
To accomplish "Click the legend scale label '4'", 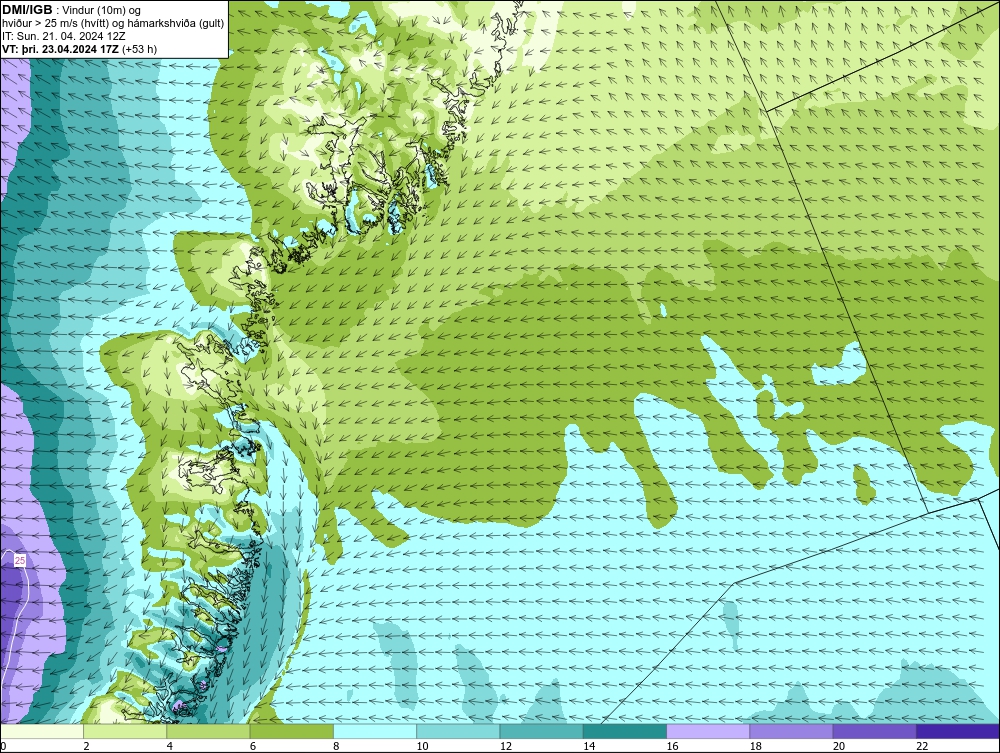I will (170, 747).
